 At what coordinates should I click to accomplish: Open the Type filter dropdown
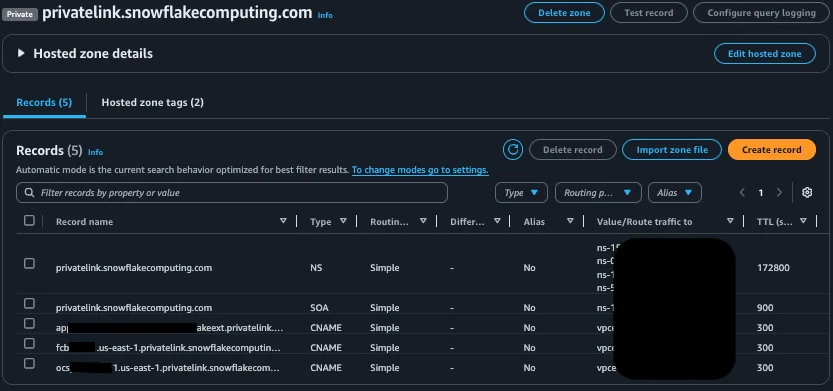pos(521,193)
